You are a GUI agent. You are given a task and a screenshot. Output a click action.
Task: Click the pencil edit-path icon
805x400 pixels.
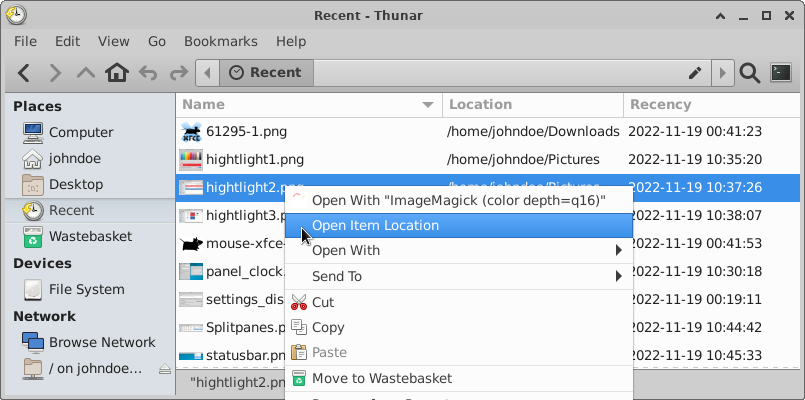tap(695, 73)
